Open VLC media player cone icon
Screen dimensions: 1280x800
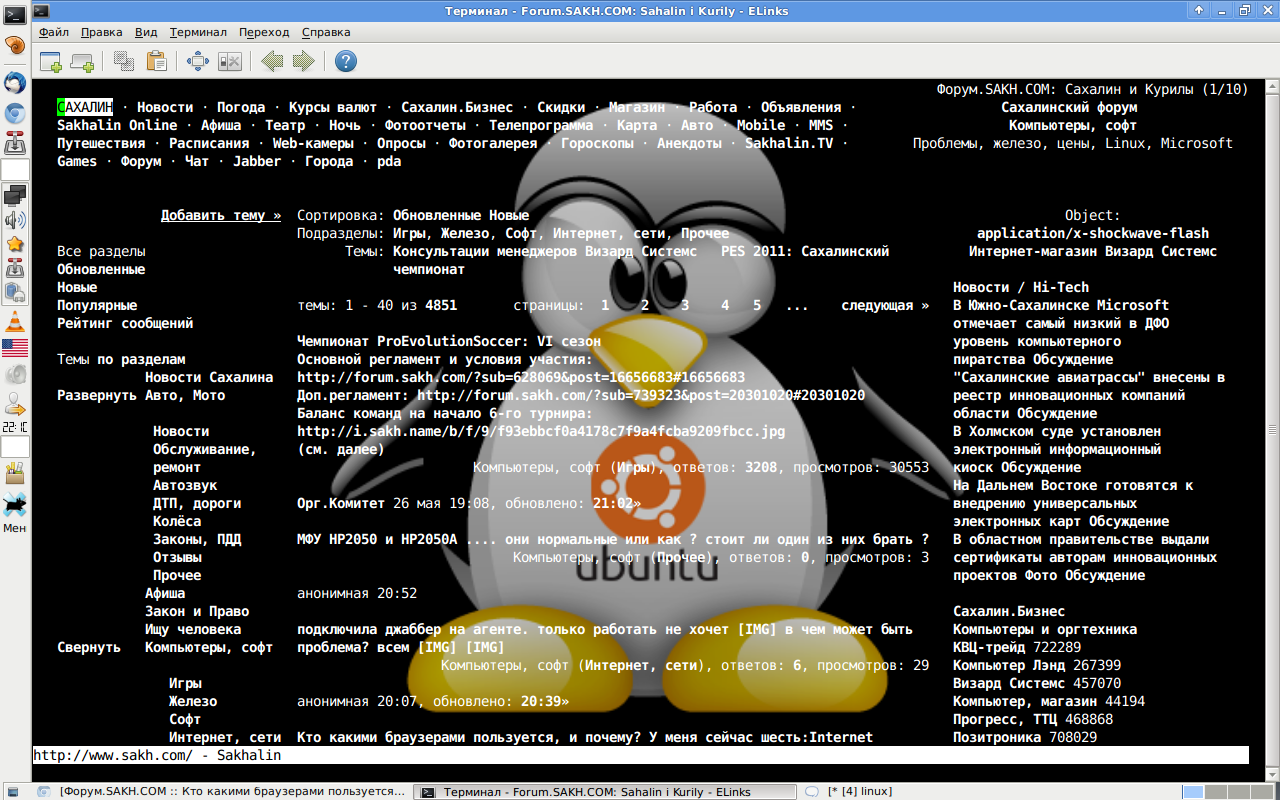tap(15, 322)
